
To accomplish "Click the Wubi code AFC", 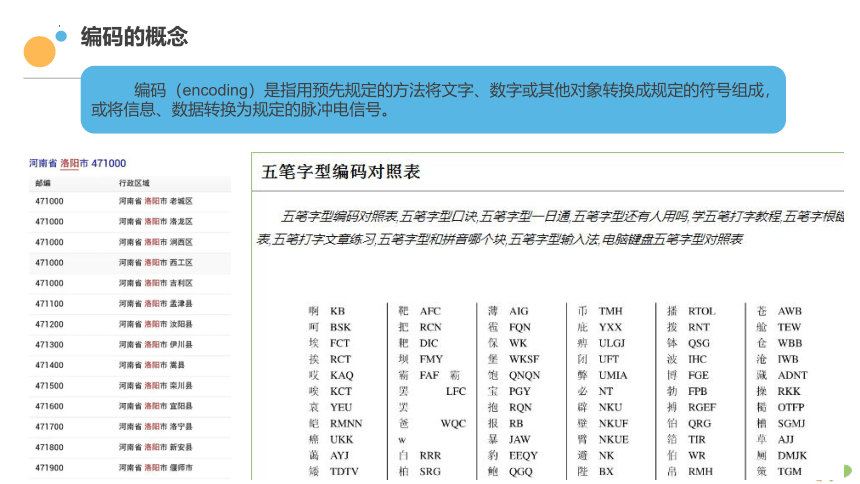I will tap(430, 311).
